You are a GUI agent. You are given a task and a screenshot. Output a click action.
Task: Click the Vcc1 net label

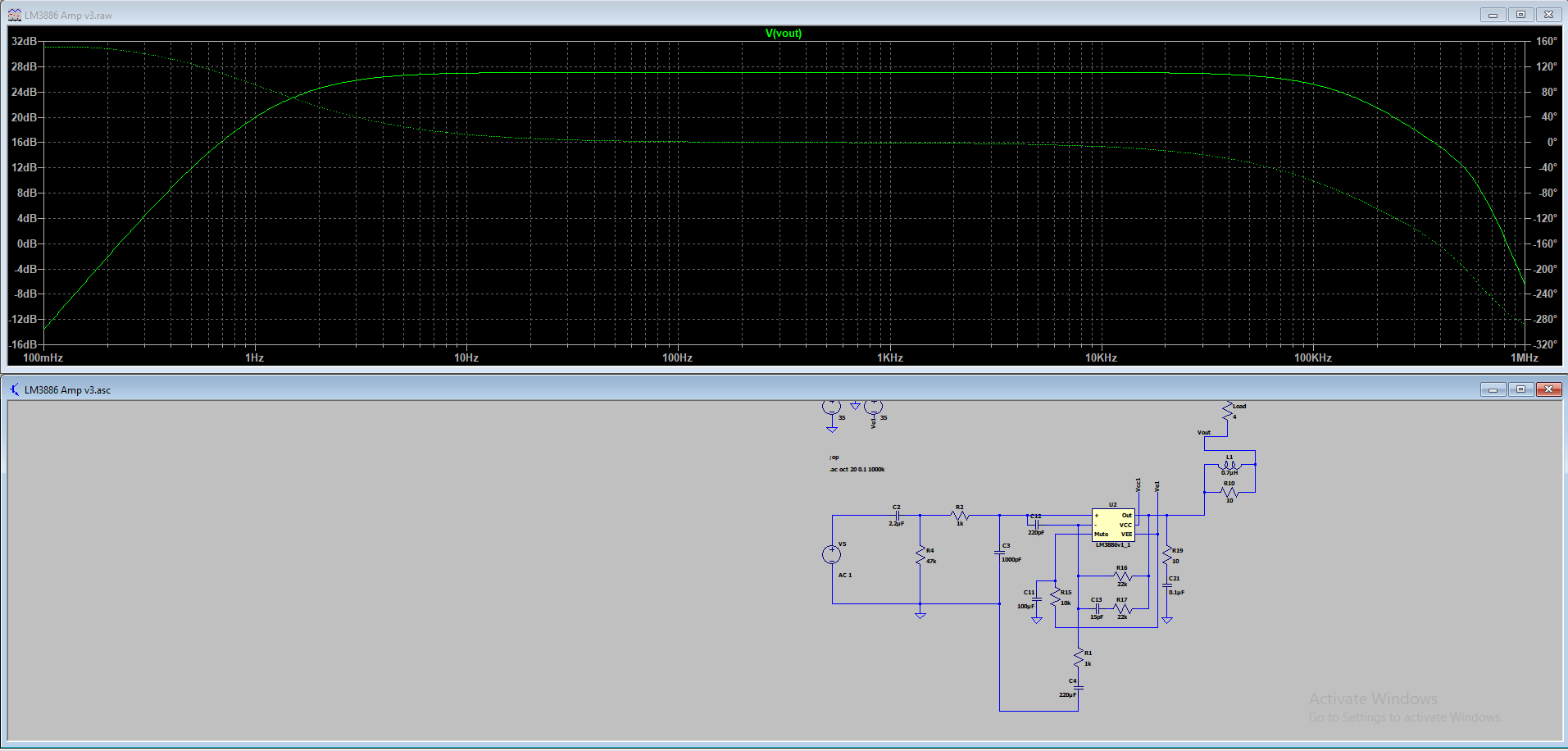point(1139,485)
